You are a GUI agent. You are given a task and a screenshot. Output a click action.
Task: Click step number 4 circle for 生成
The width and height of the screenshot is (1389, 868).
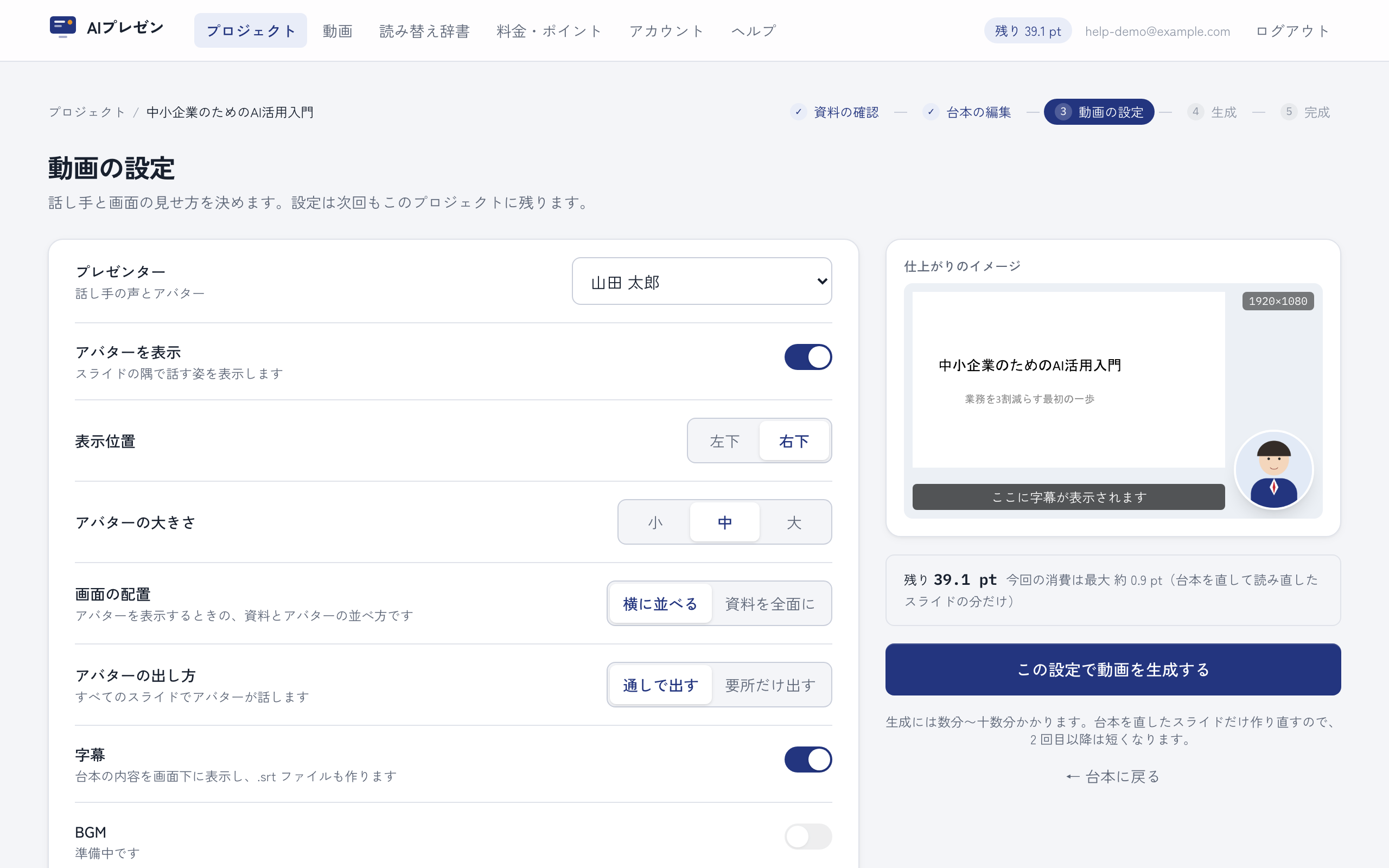coord(1196,112)
